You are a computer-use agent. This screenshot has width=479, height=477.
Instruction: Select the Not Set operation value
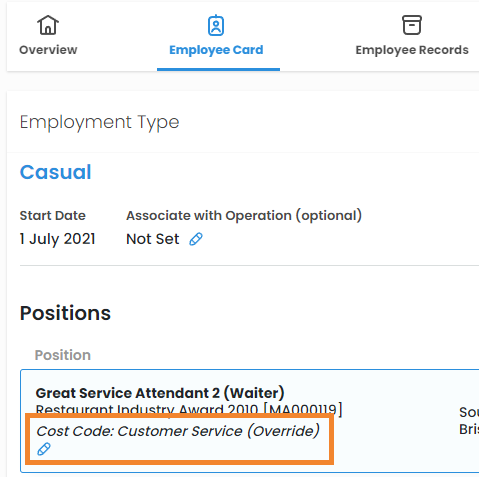[x=153, y=239]
